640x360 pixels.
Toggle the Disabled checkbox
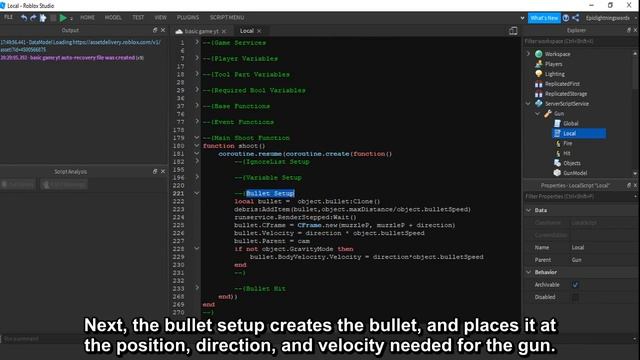coord(575,297)
